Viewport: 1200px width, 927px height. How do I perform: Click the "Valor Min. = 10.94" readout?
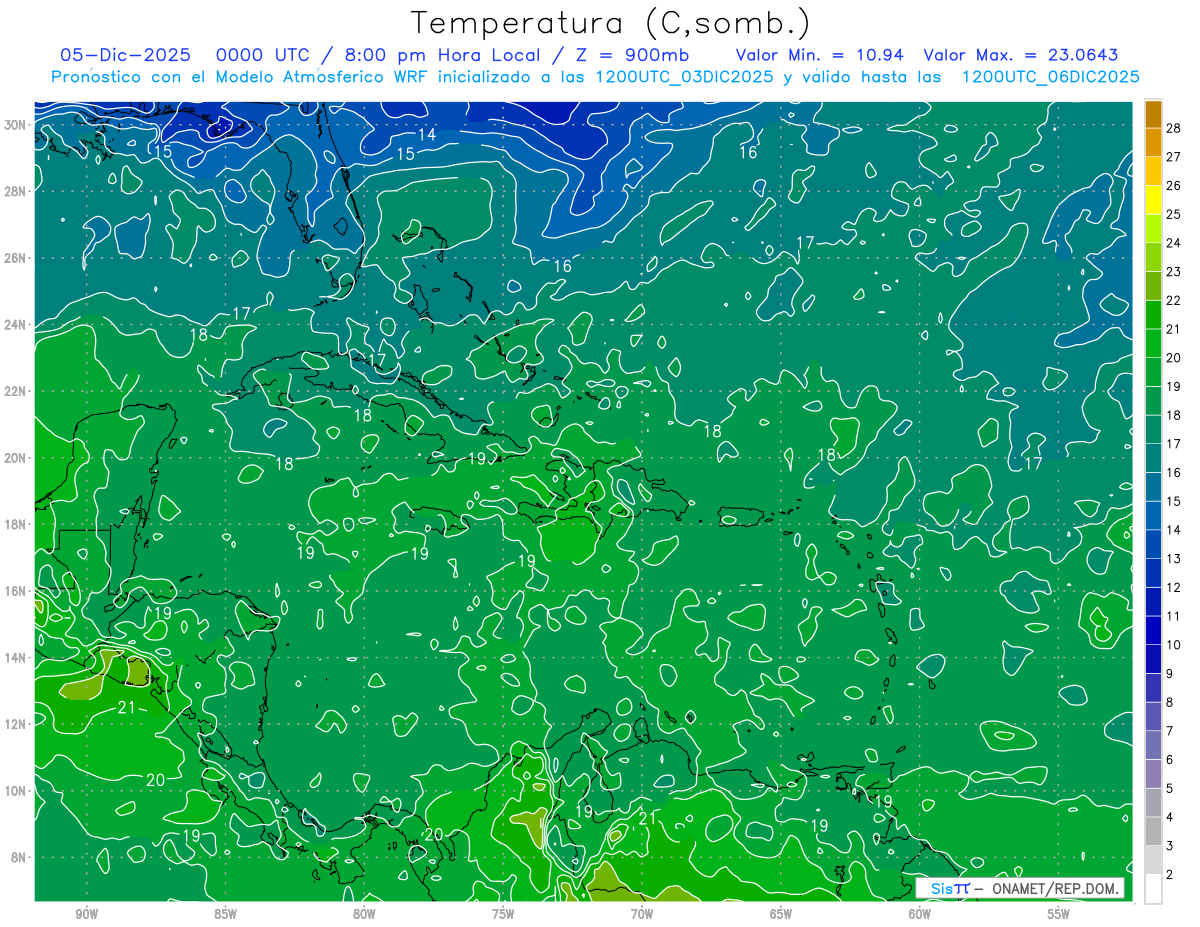[820, 55]
